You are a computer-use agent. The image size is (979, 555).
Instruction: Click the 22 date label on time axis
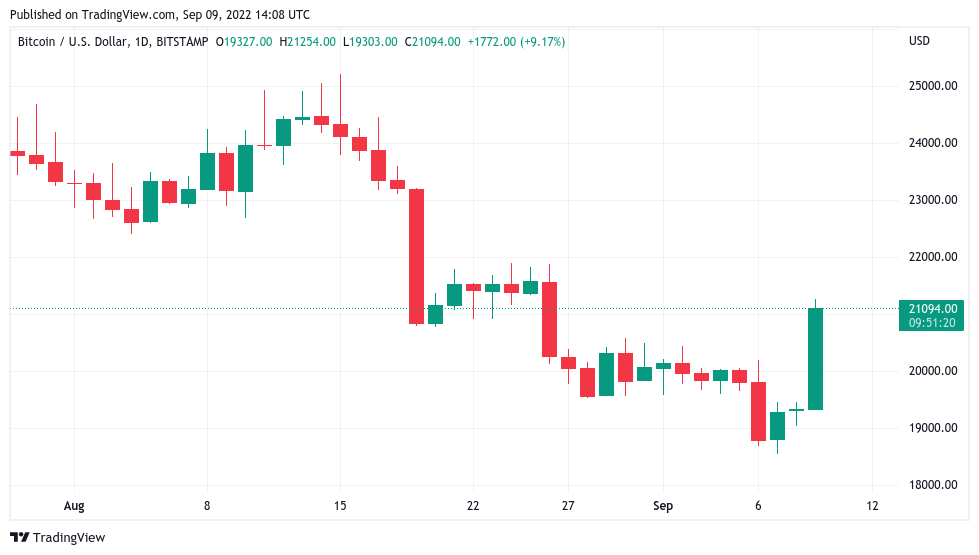tap(473, 506)
